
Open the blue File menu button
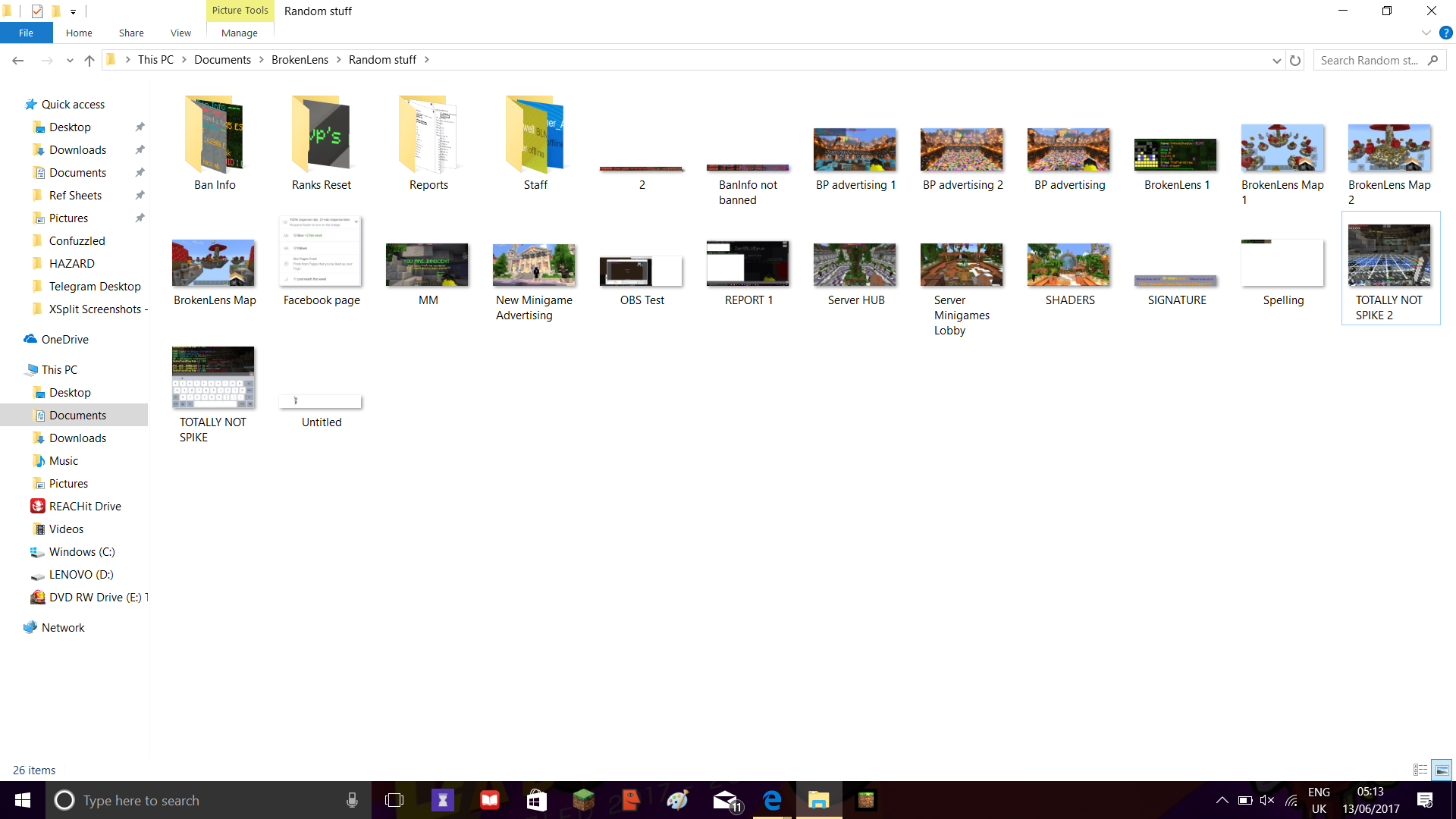[x=26, y=33]
